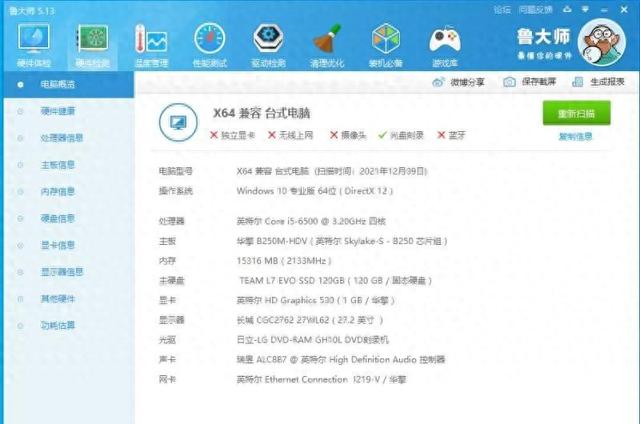Click the 瑞昱 ALC887 sound card text
Screen dimensions: 640x424
point(341,360)
